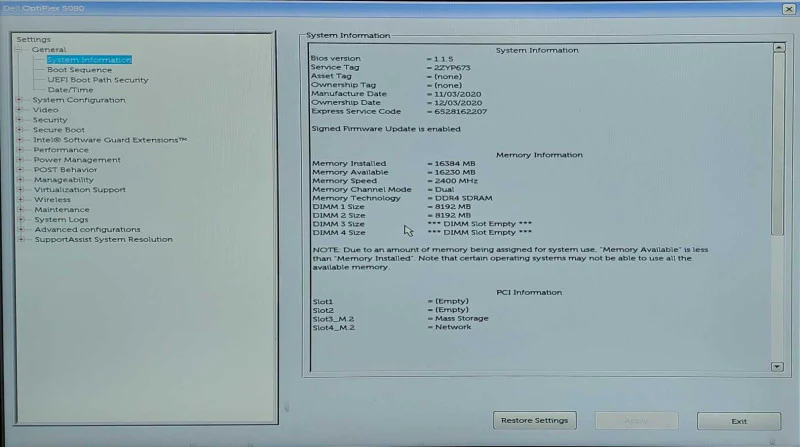The image size is (800, 447).
Task: Click the scroll up arrow in System Information
Action: click(779, 47)
